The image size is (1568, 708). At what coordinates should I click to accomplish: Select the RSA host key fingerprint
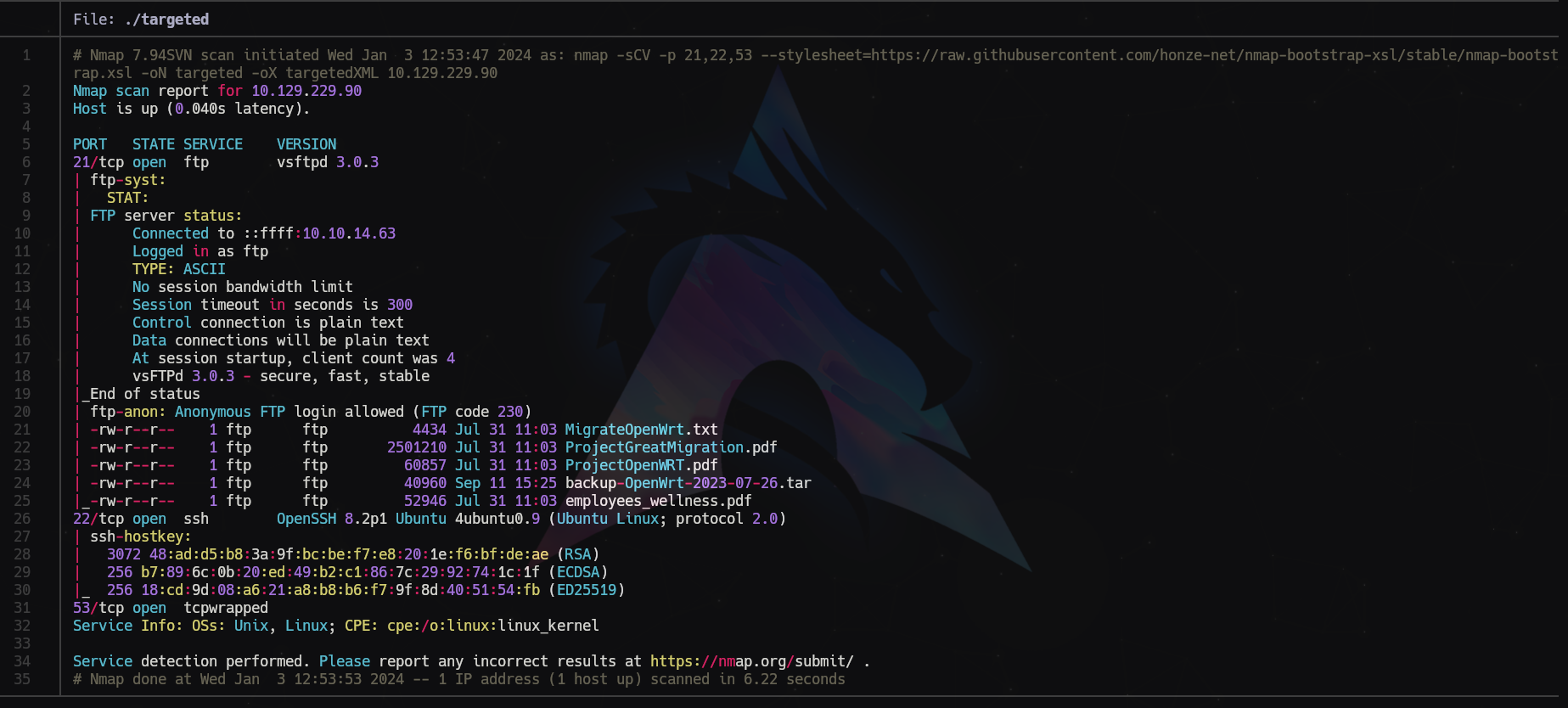tap(349, 554)
